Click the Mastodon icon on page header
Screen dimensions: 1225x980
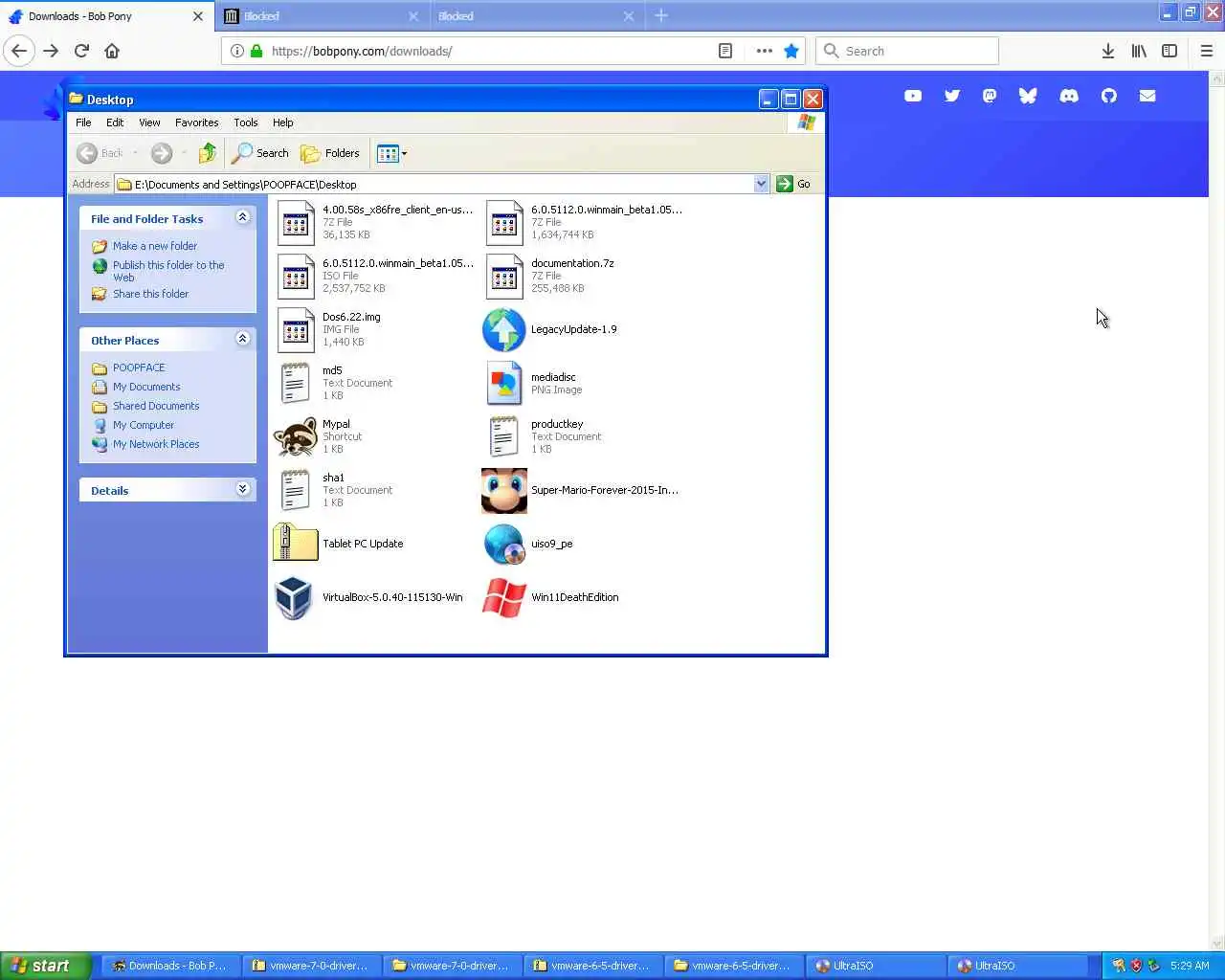pyautogui.click(x=990, y=96)
